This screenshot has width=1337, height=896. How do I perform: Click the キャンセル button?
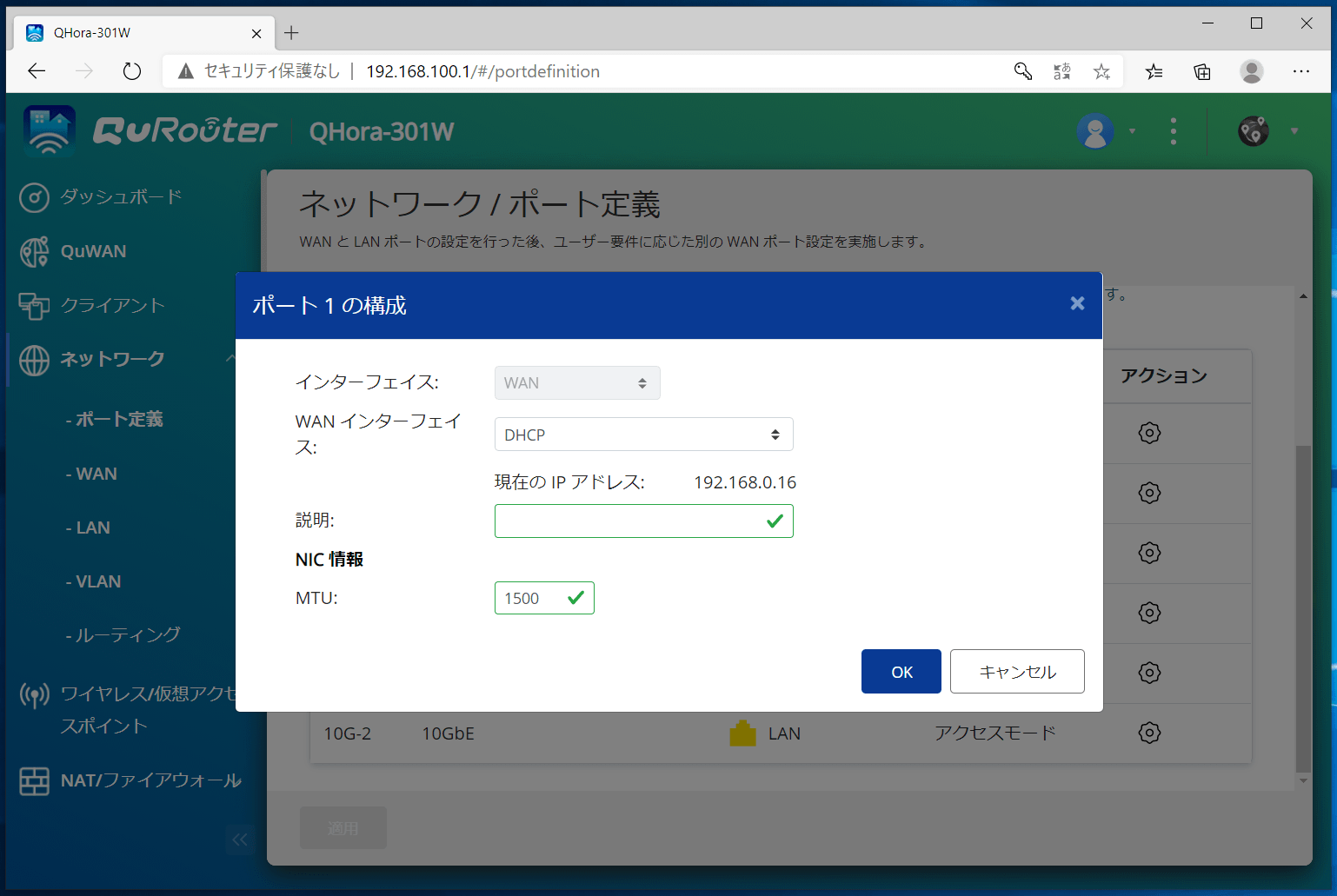pos(1017,672)
